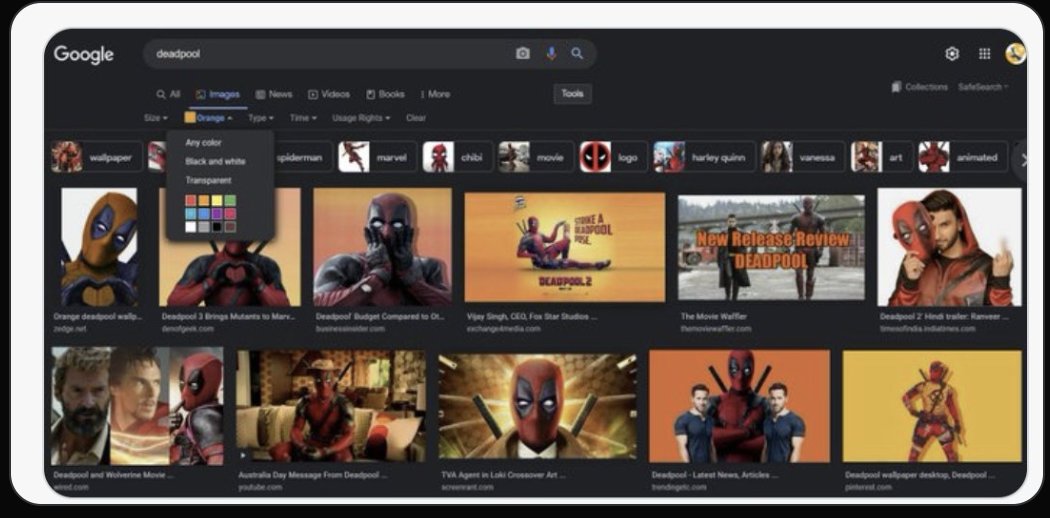
Task: Click the search magnifier button
Action: (x=577, y=54)
